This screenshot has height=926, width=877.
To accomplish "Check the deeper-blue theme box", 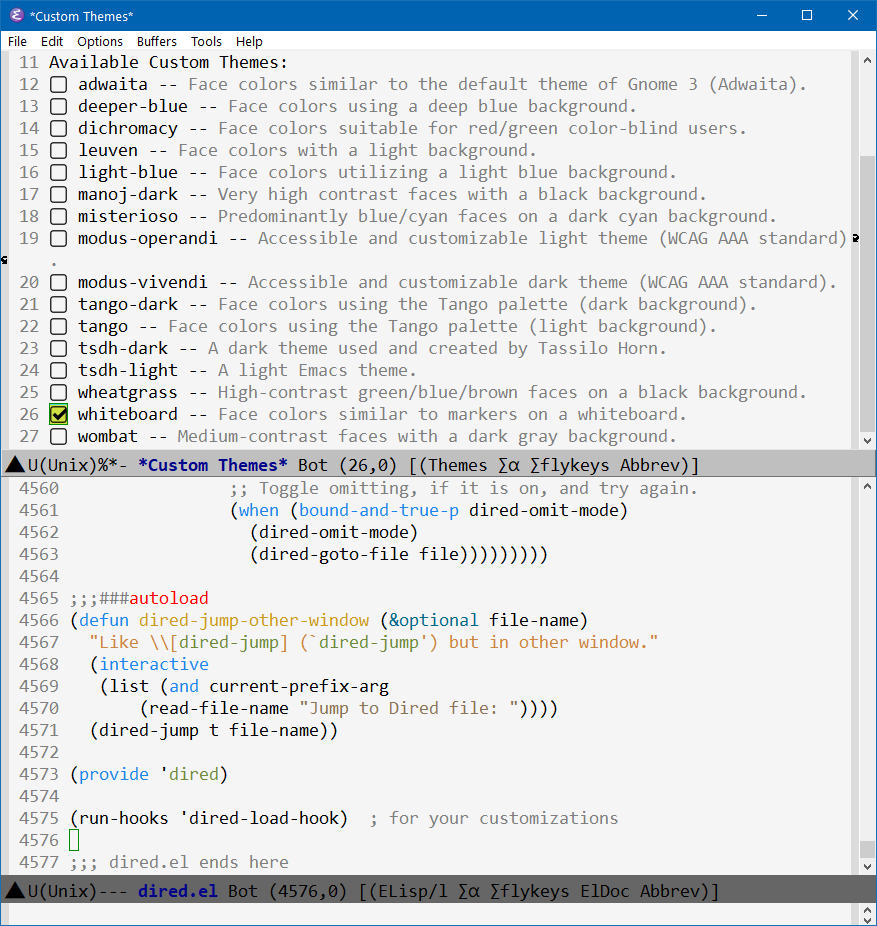I will pos(58,106).
